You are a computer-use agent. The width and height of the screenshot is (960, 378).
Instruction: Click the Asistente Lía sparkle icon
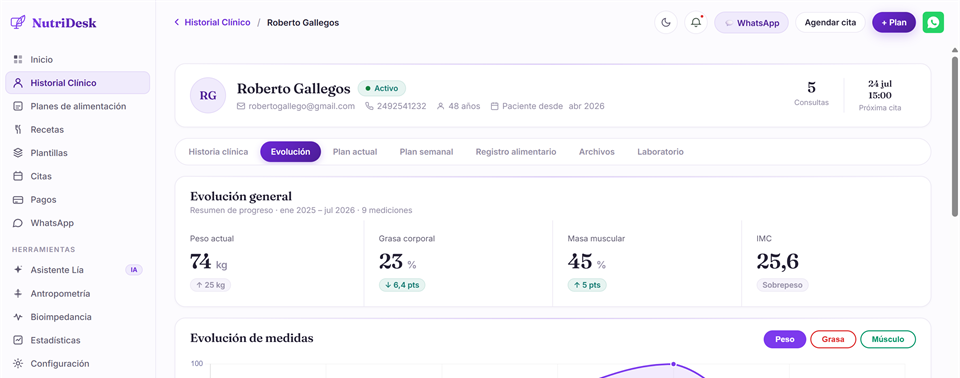18,270
